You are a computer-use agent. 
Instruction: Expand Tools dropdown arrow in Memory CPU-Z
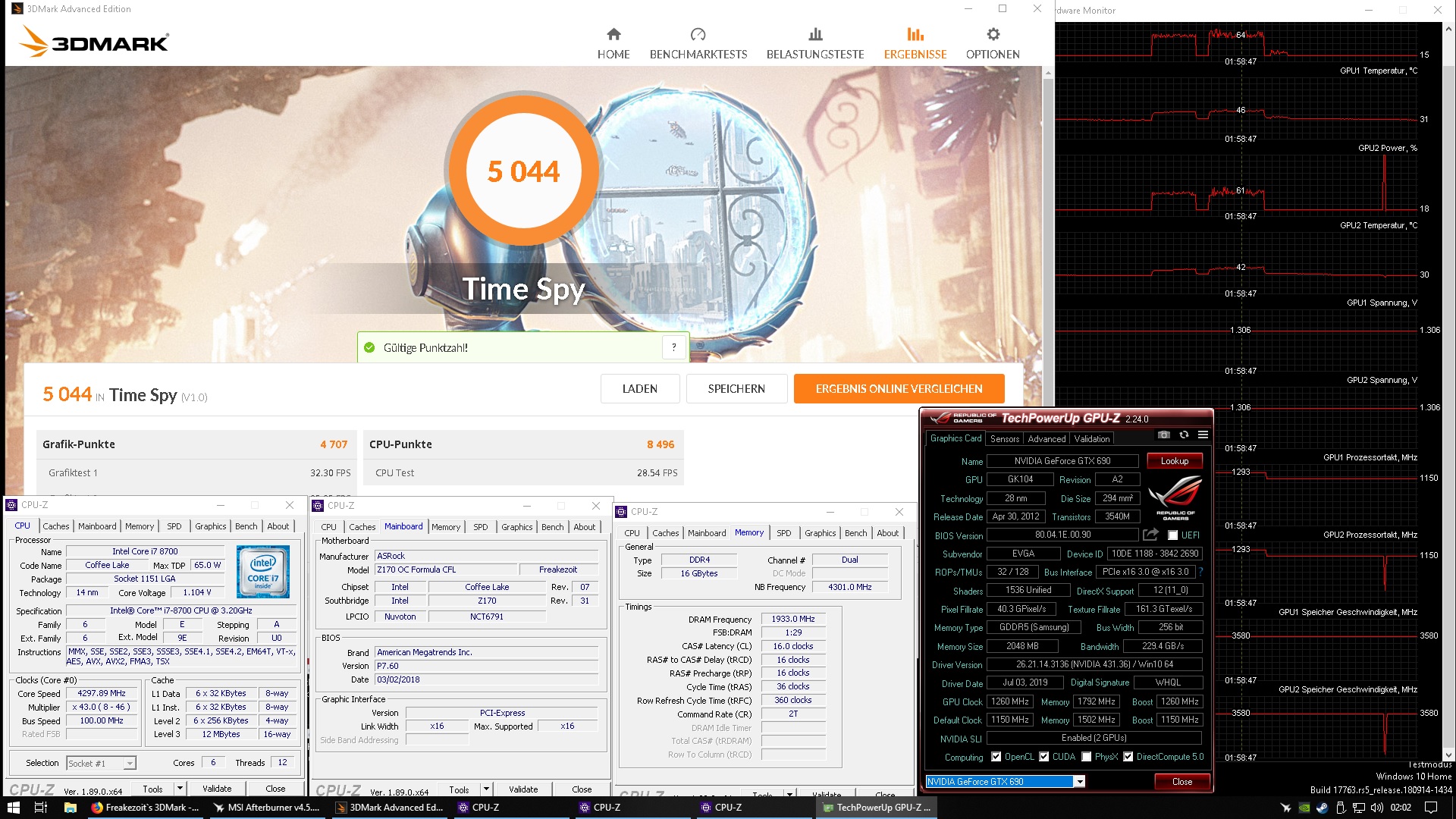click(x=790, y=795)
